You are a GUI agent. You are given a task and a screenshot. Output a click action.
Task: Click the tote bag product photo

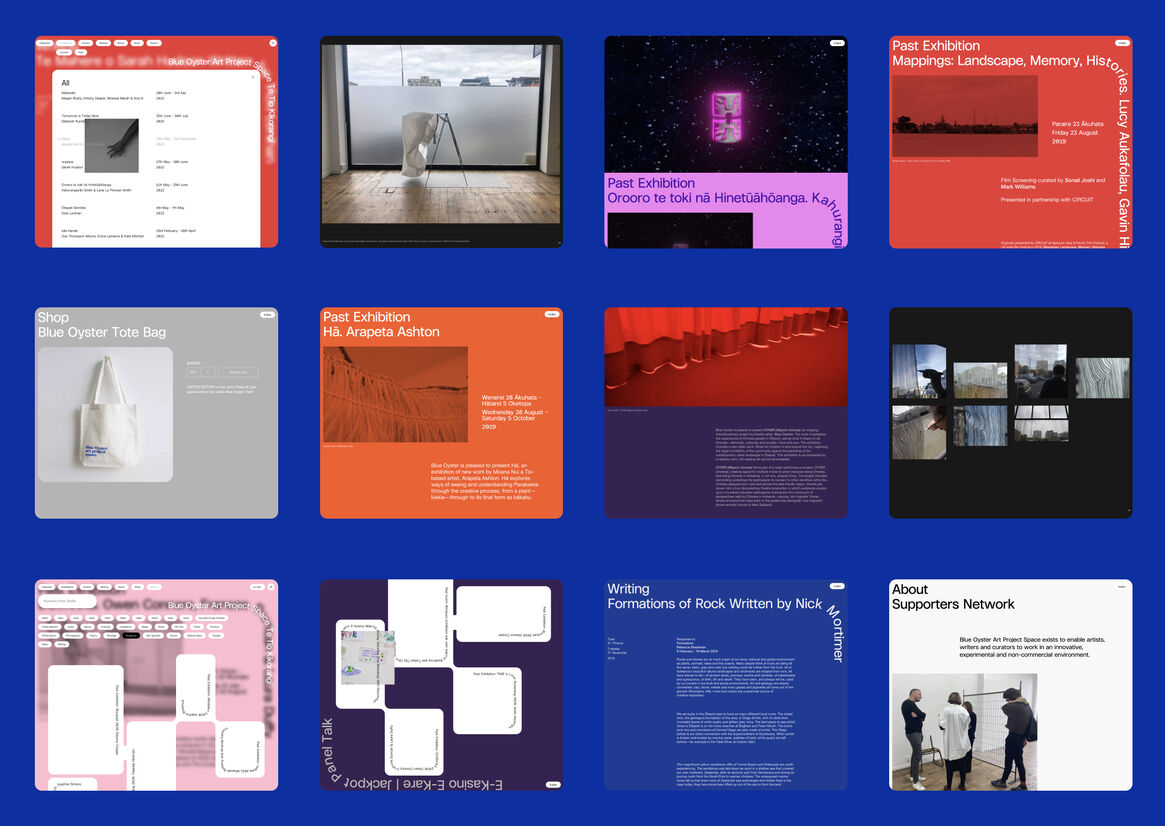click(x=105, y=414)
